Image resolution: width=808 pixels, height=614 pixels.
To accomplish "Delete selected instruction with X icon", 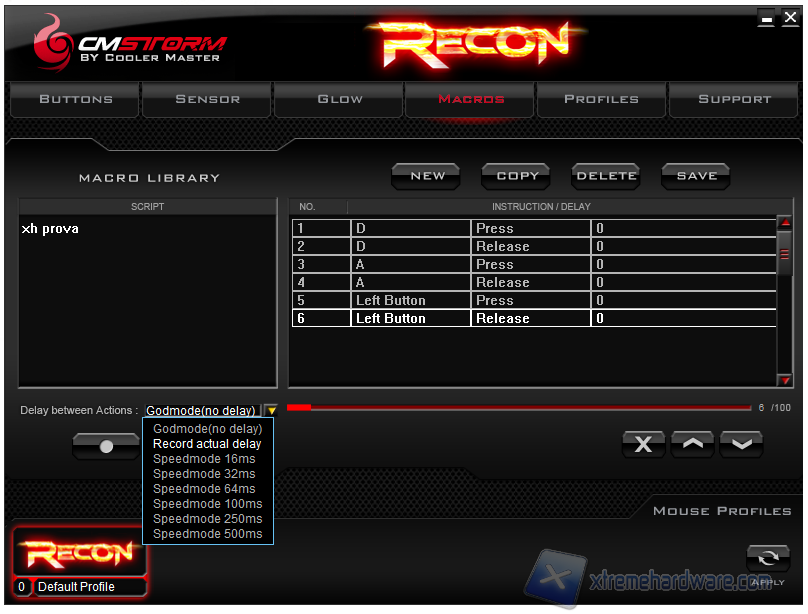I will point(643,445).
